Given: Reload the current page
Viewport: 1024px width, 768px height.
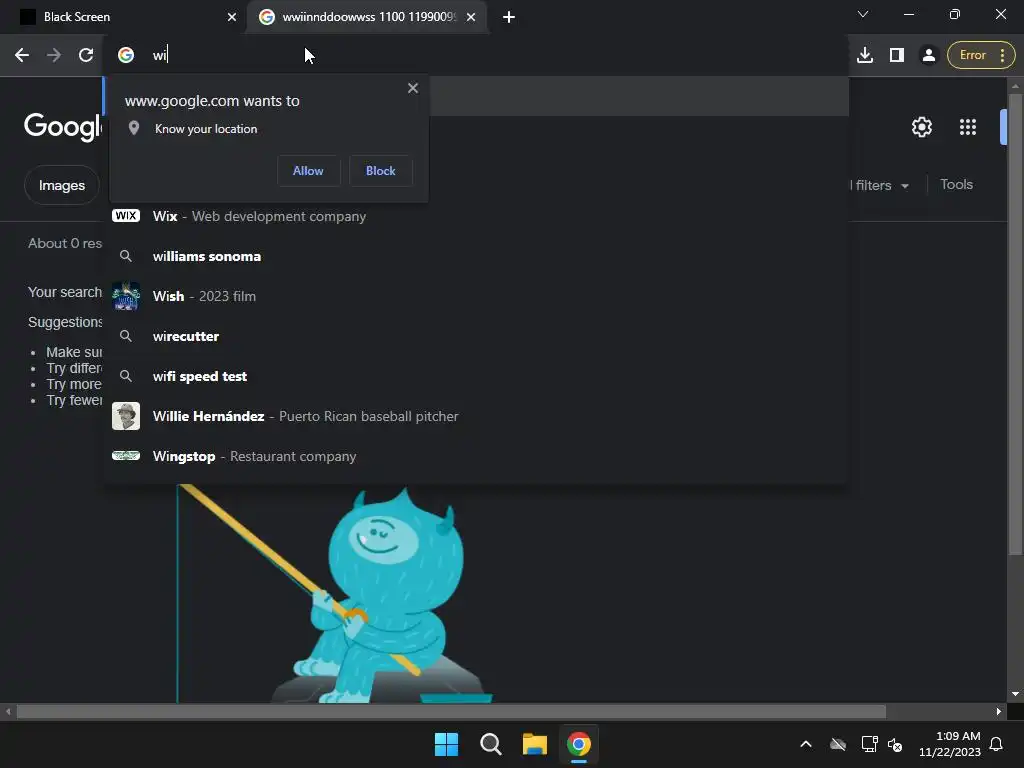Looking at the screenshot, I should [x=86, y=56].
